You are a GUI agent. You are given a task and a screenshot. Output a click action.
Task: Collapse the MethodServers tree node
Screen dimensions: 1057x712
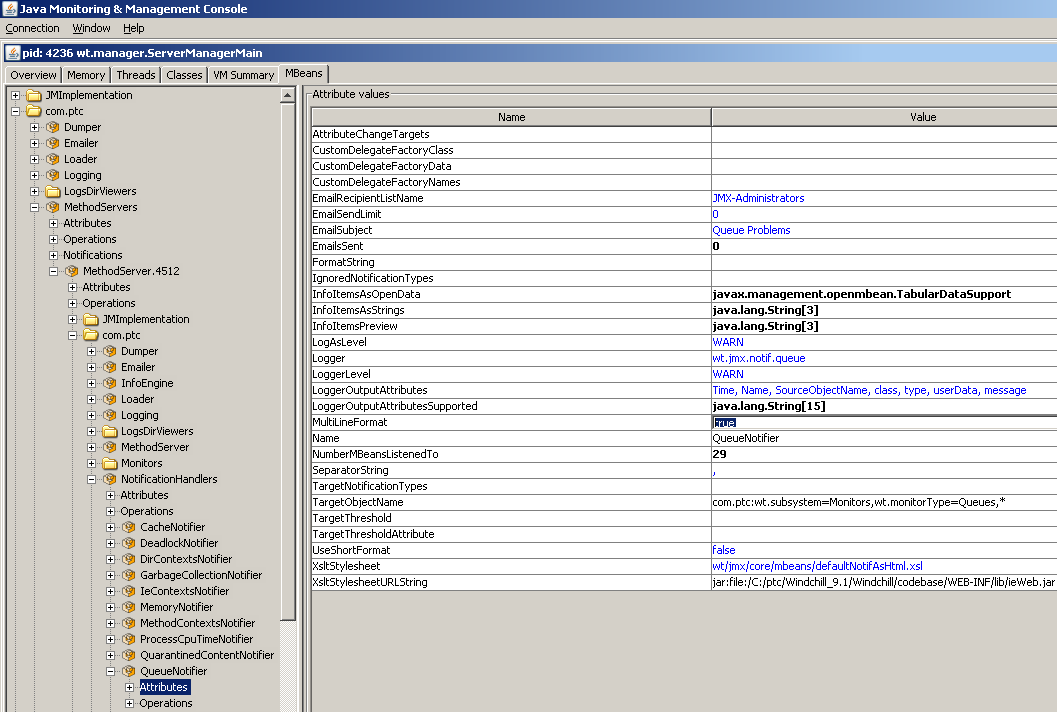tap(34, 208)
